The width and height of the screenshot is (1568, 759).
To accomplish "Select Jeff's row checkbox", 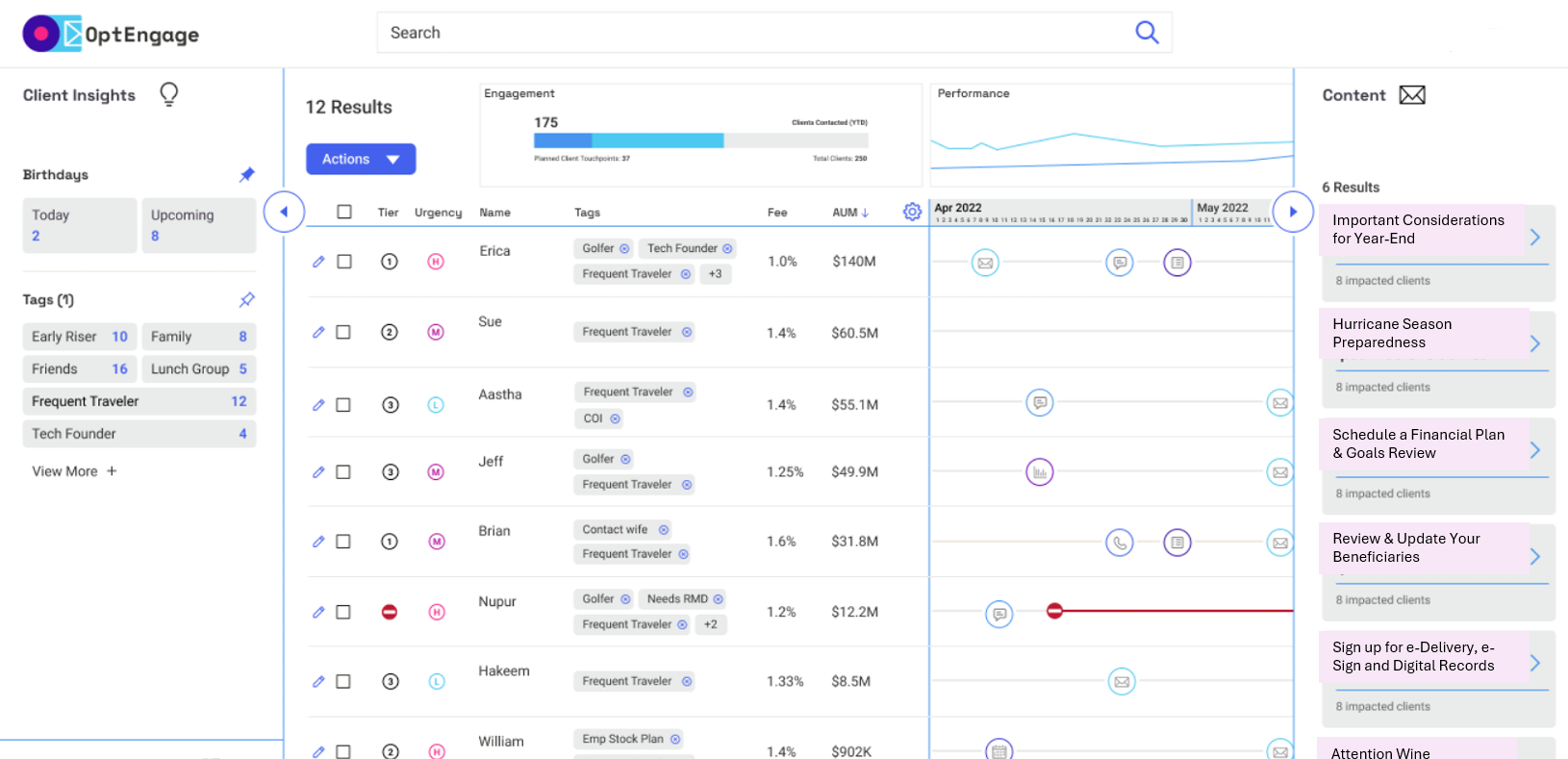I will 343,472.
